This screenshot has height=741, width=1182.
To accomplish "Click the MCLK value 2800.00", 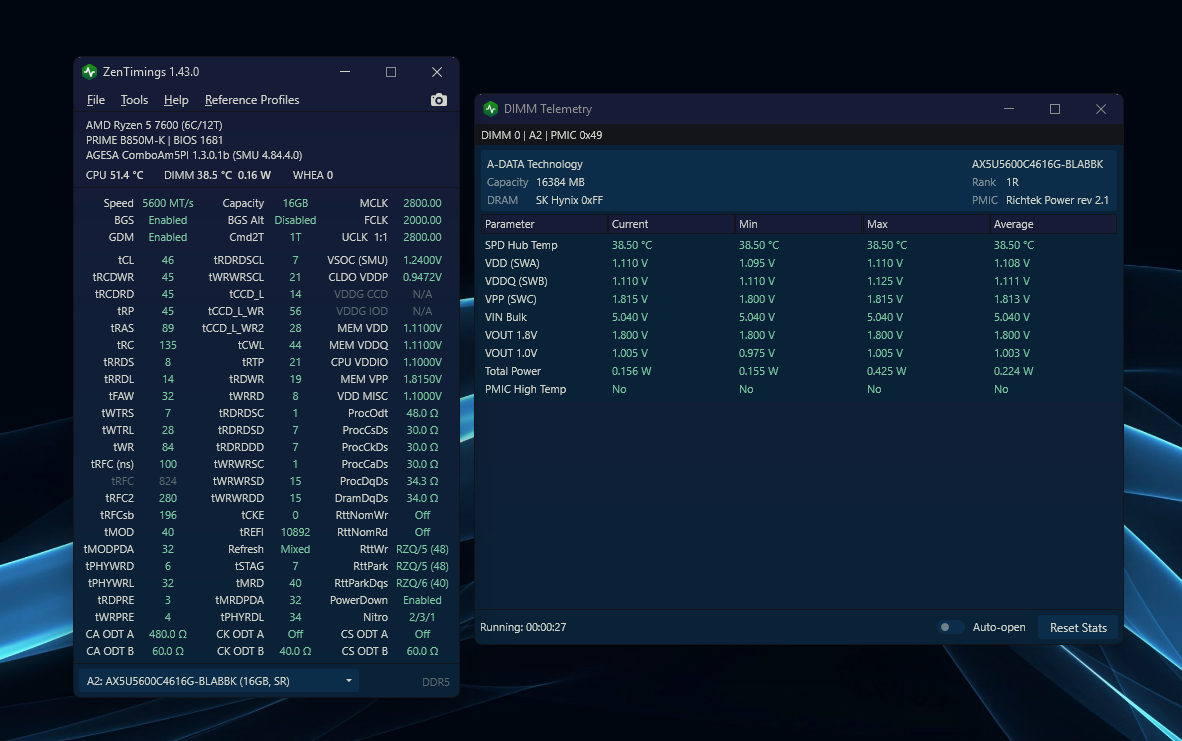I will pos(422,203).
